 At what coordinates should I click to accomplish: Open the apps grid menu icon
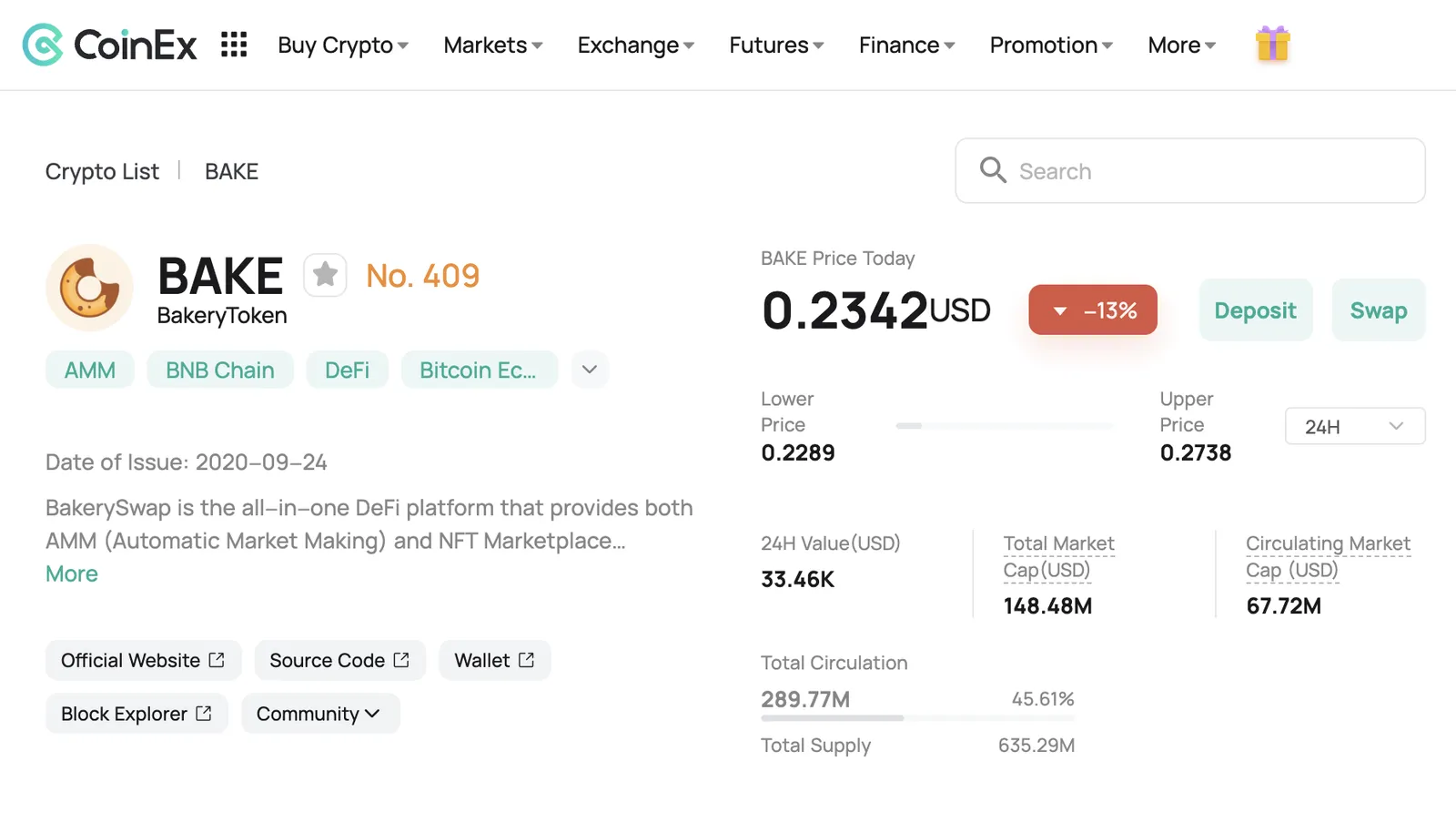point(234,45)
